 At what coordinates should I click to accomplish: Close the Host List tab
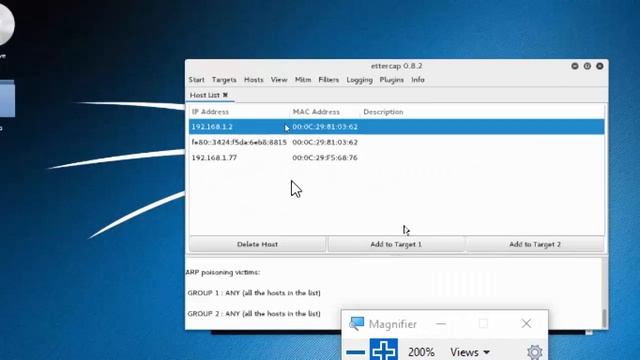point(225,95)
